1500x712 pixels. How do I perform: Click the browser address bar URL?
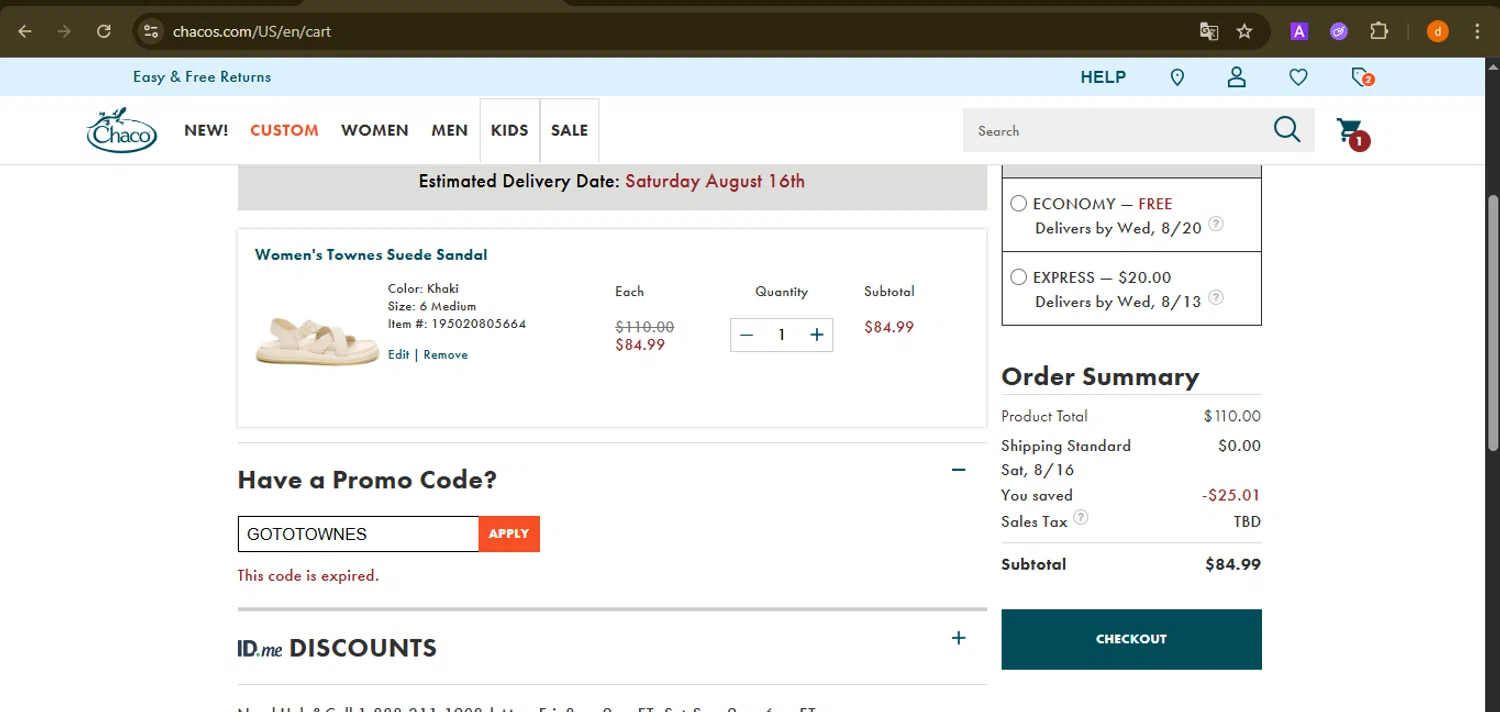pos(252,31)
